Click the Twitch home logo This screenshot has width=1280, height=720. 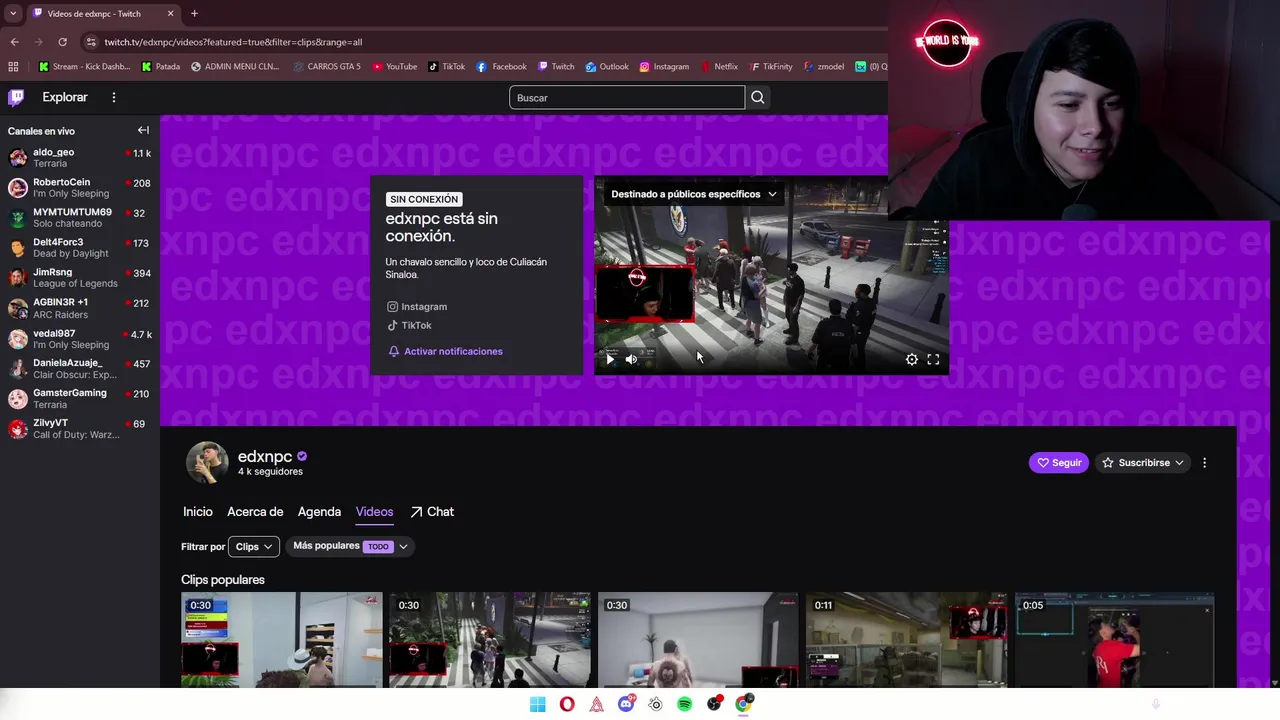16,97
